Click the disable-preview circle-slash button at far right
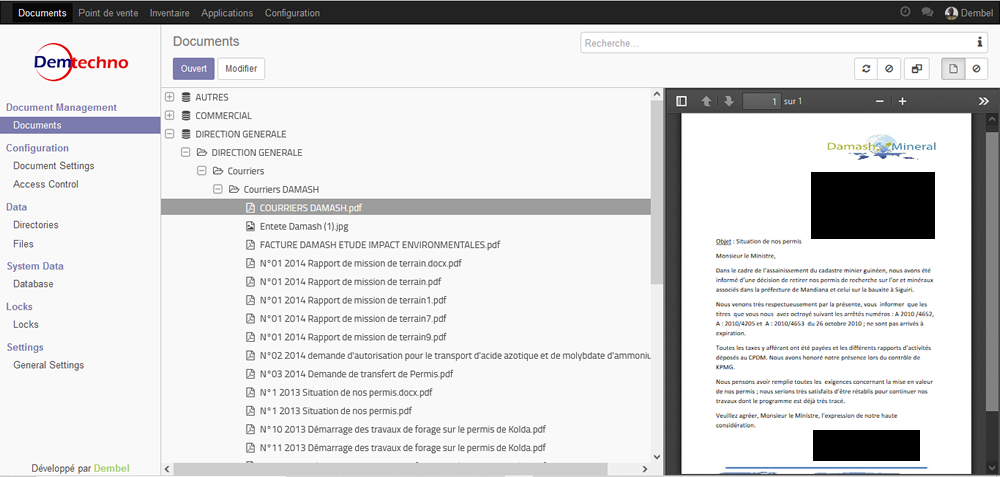The width and height of the screenshot is (1000, 477). point(976,69)
